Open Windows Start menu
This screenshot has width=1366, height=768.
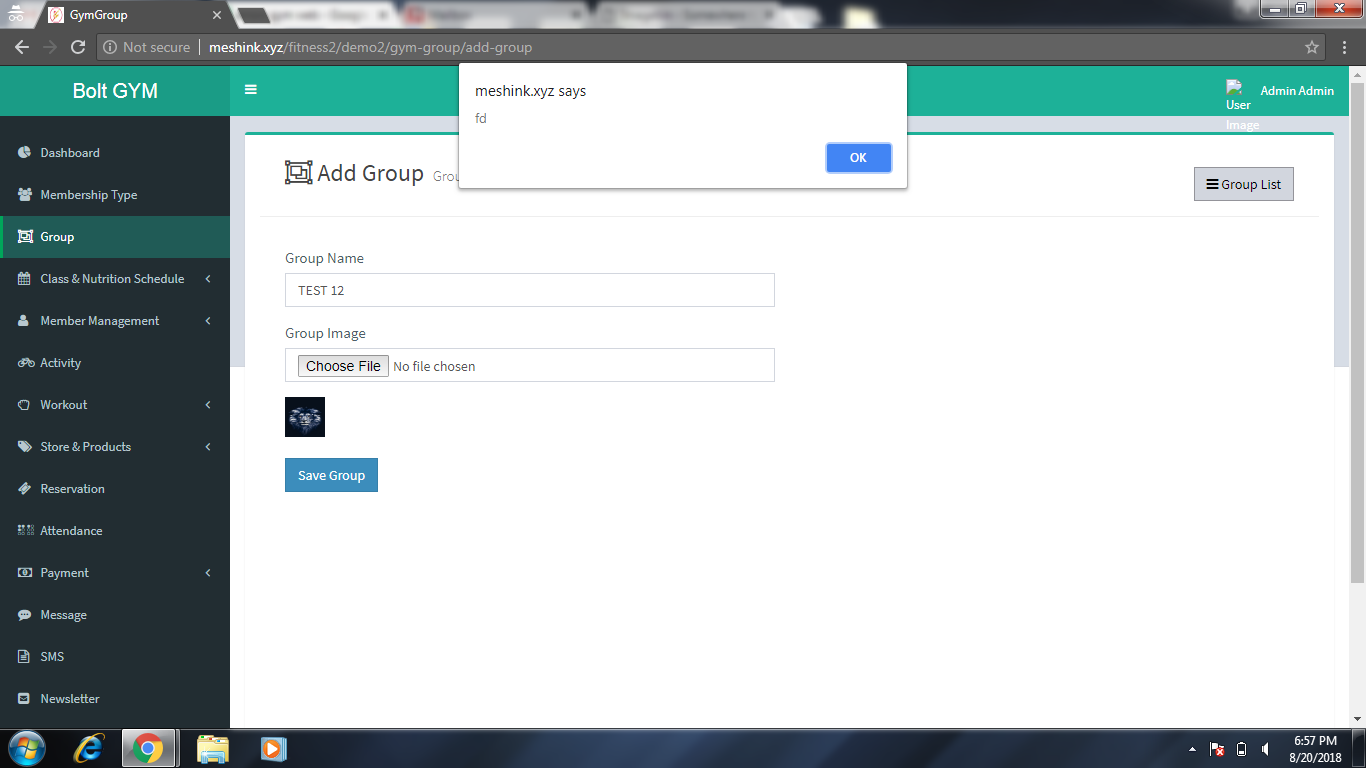coord(26,748)
